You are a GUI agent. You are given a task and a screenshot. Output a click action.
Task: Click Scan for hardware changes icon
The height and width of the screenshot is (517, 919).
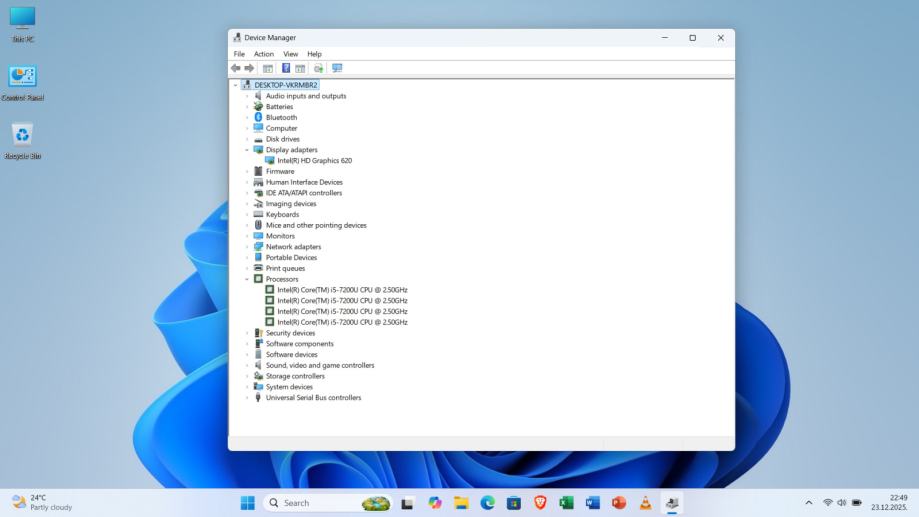pos(337,68)
